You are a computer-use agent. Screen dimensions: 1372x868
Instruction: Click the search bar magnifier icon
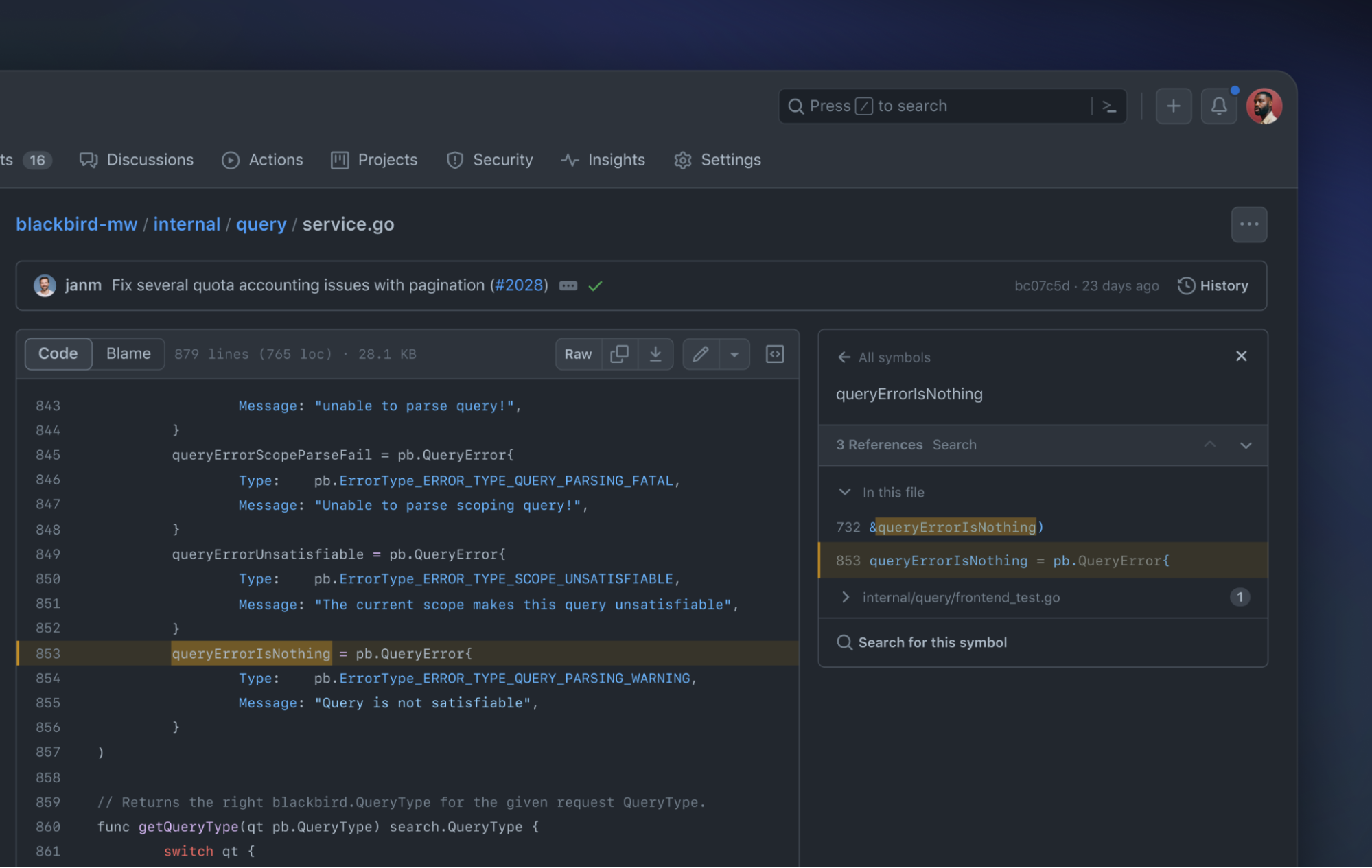[x=797, y=106]
